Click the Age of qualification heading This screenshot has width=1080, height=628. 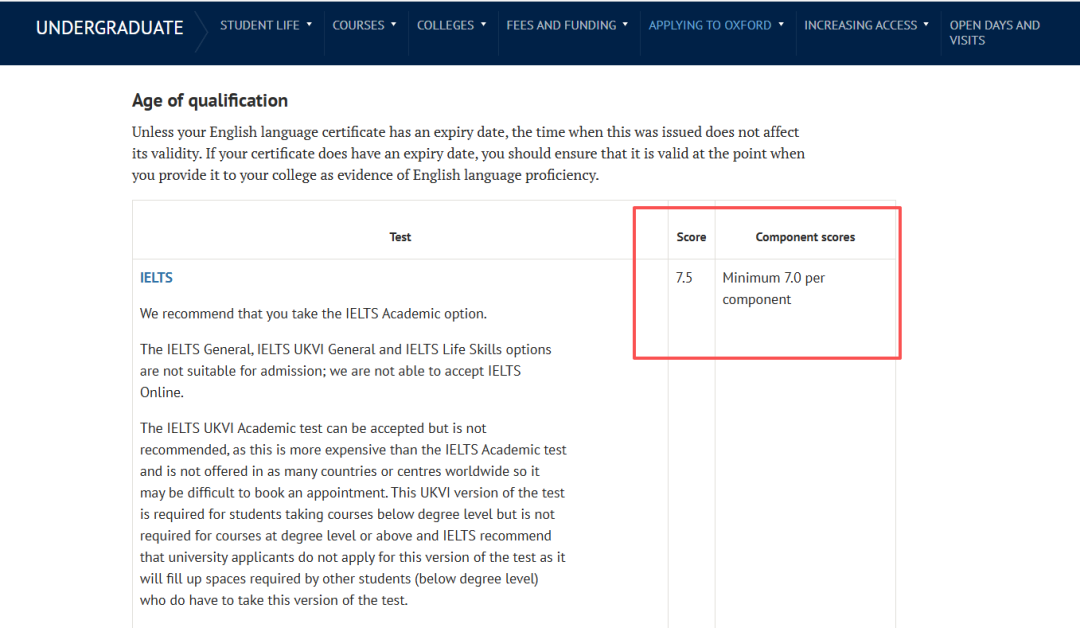[210, 101]
